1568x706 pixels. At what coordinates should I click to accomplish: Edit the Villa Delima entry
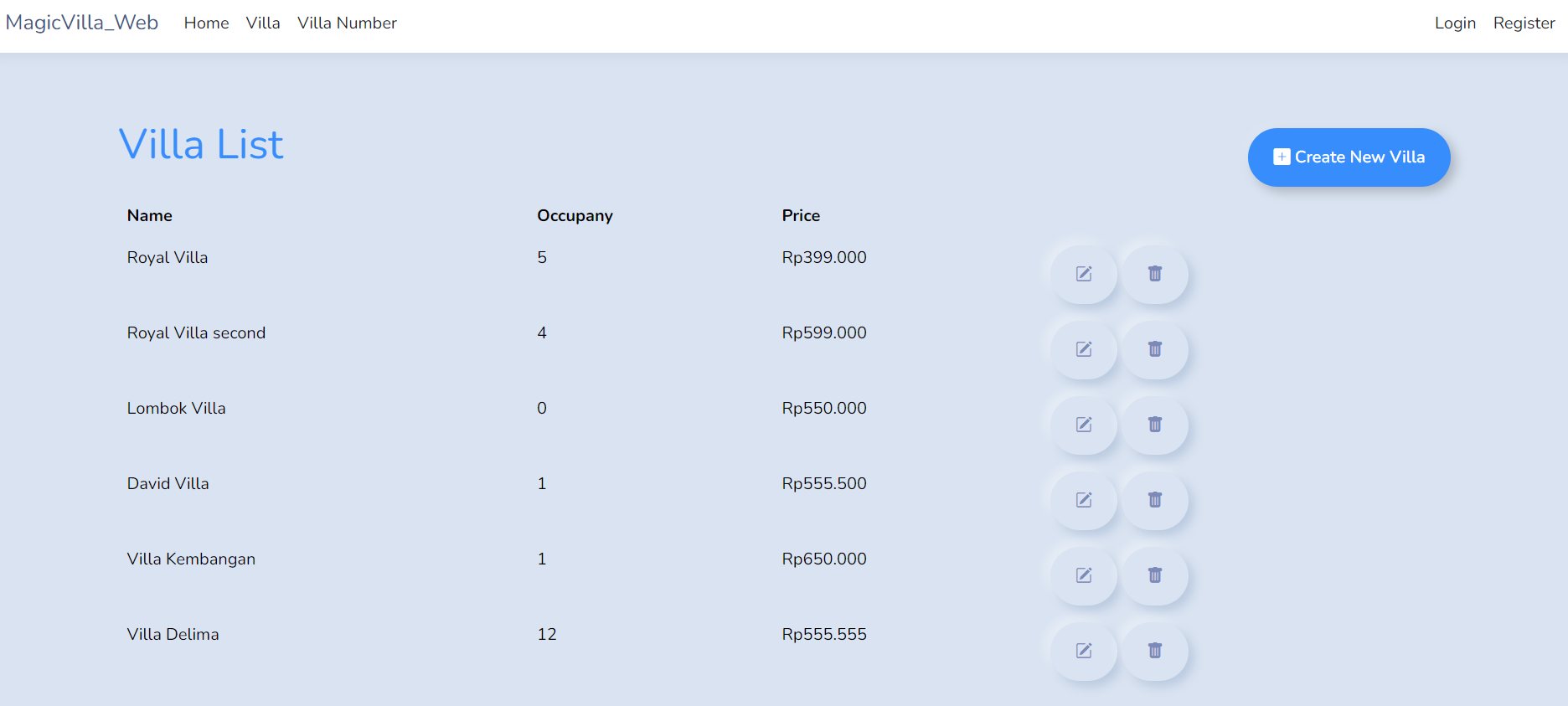click(x=1084, y=651)
